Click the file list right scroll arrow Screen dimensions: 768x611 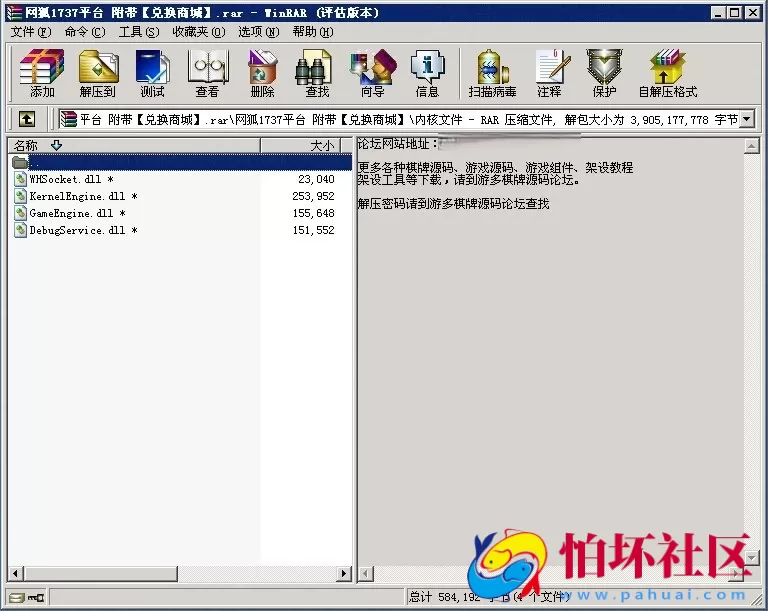coord(344,573)
